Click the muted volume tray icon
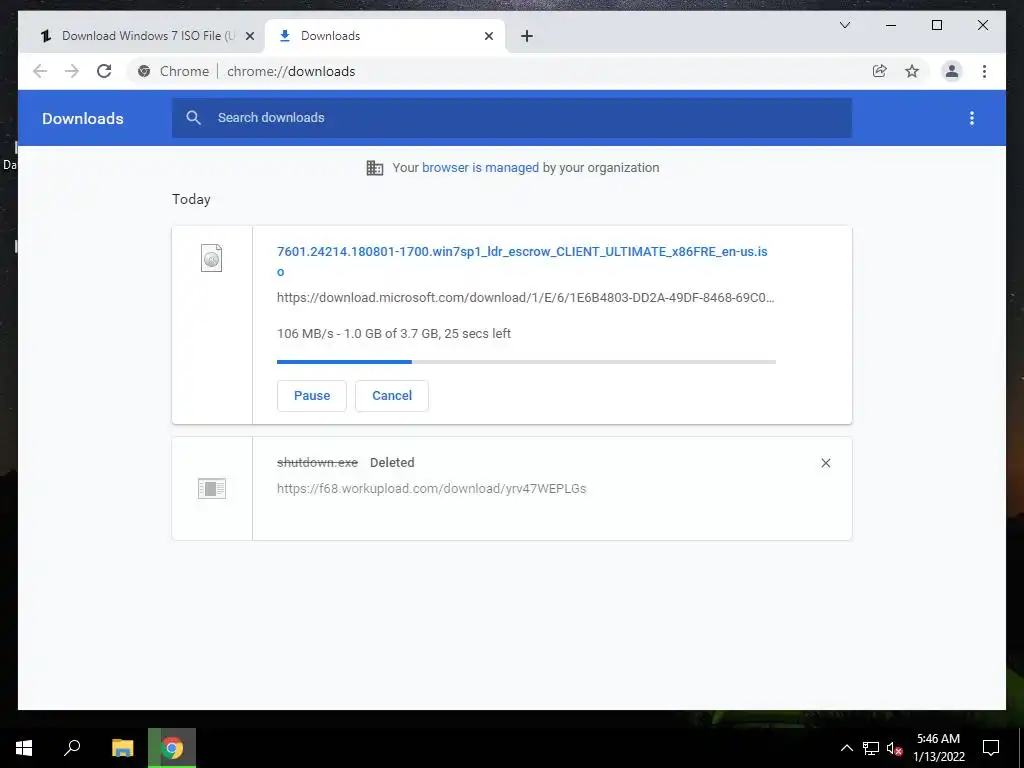The image size is (1024, 768). tap(894, 748)
